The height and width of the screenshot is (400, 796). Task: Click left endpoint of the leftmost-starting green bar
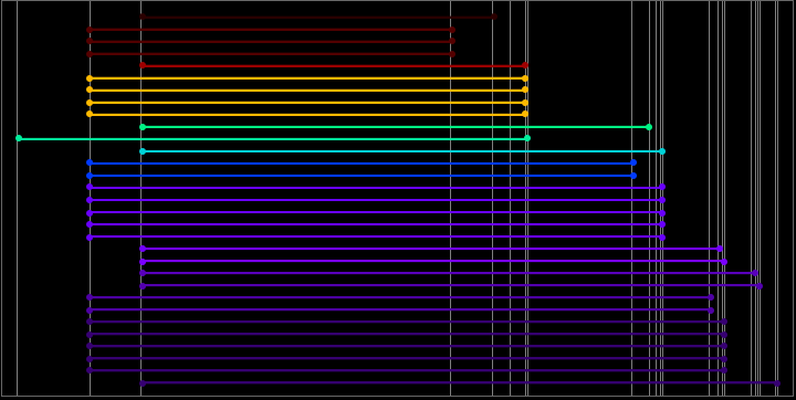(18, 138)
